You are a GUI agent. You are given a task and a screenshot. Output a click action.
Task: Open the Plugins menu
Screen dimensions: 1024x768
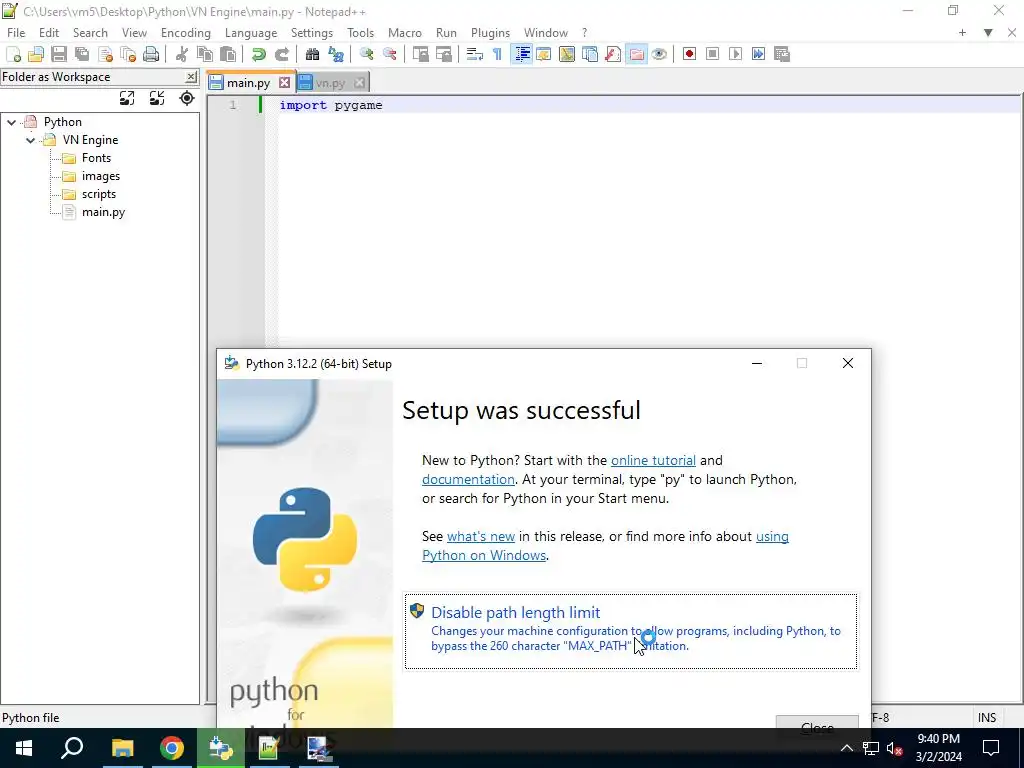(x=490, y=33)
